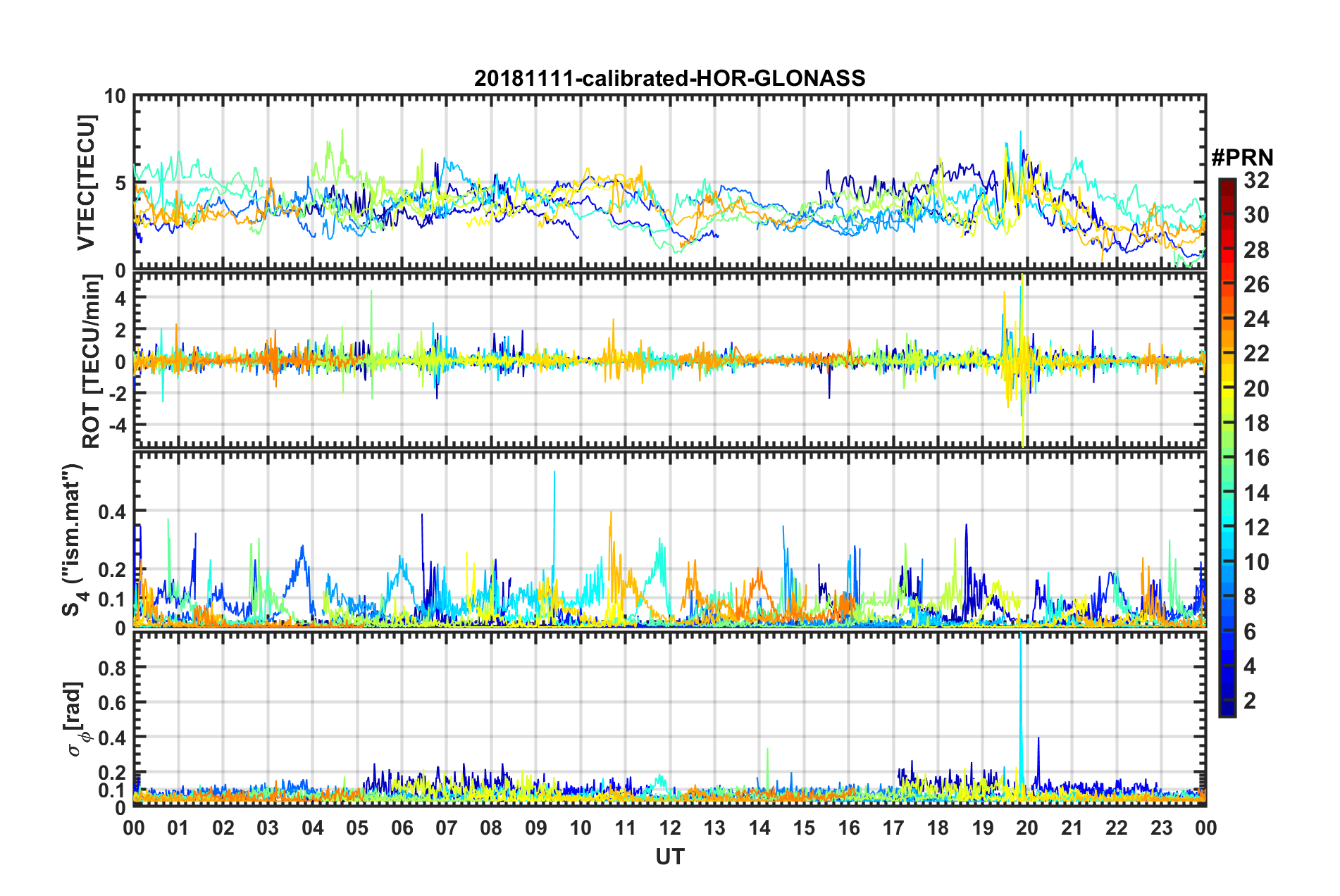Click colorbar tick label 30
Viewport: 1340px width, 896px height.
1256,215
